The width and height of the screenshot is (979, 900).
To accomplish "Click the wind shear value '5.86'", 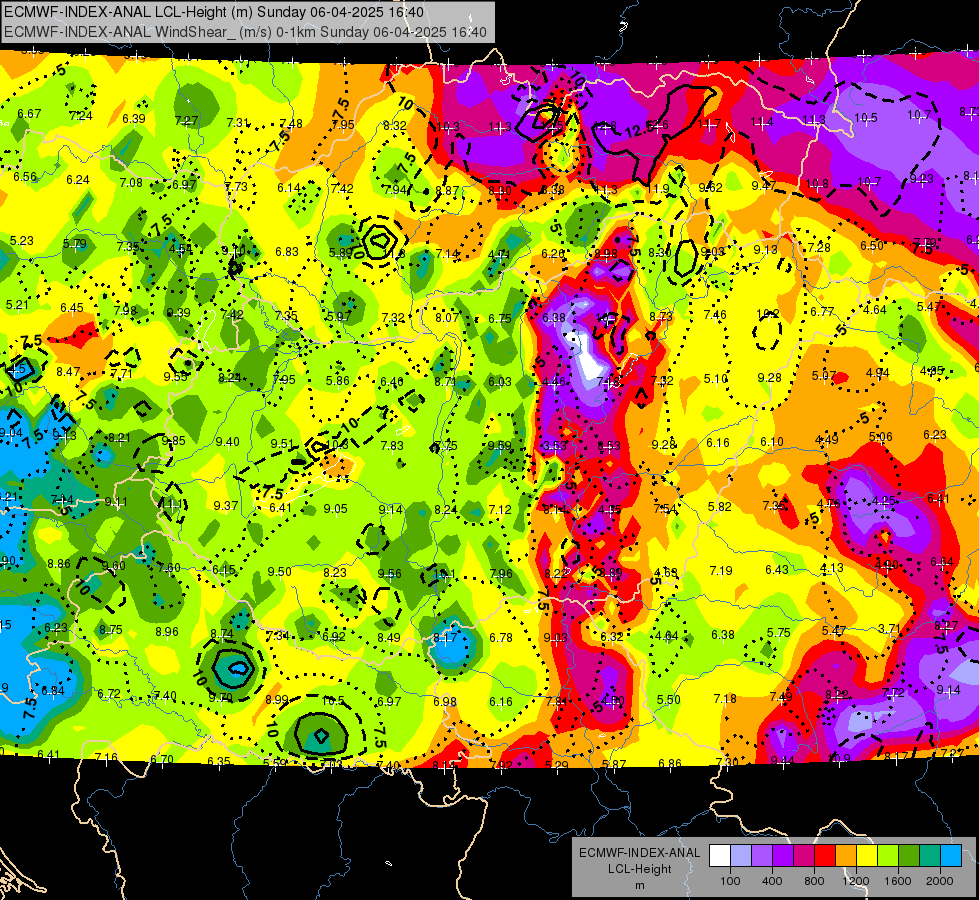I will [x=338, y=380].
